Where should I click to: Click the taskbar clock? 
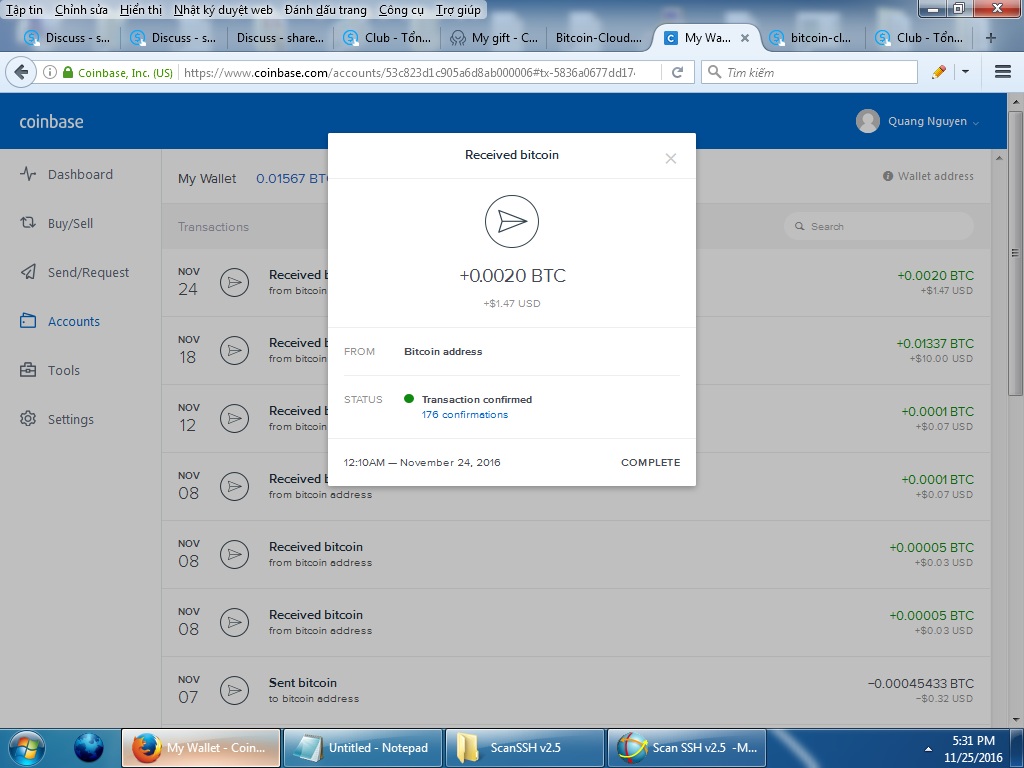(973, 748)
